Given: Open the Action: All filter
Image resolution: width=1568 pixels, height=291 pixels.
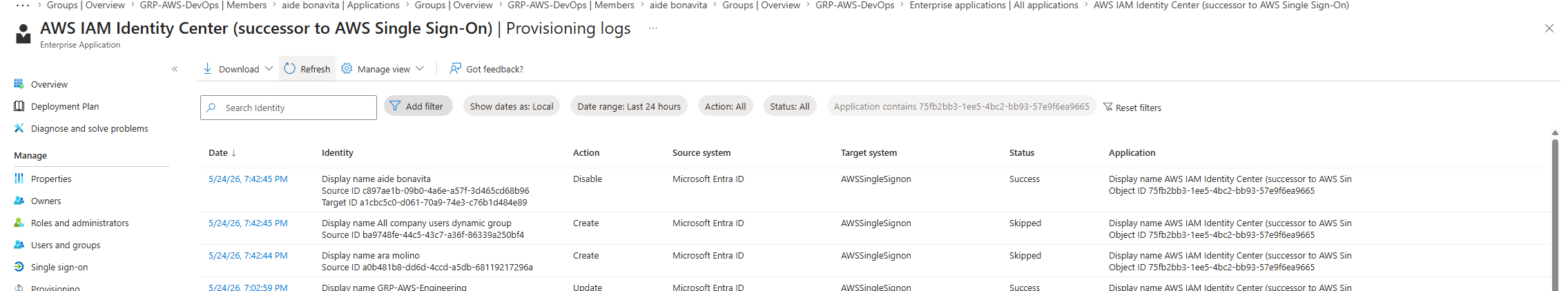Looking at the screenshot, I should (x=725, y=106).
